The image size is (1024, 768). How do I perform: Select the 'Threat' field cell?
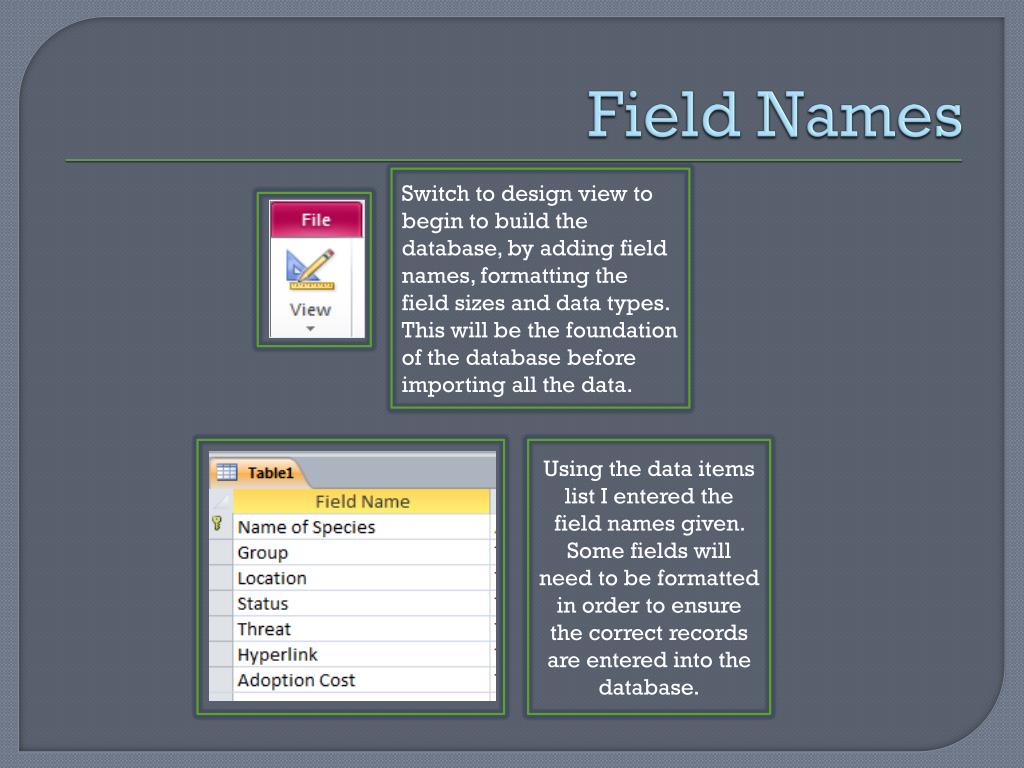tap(361, 629)
